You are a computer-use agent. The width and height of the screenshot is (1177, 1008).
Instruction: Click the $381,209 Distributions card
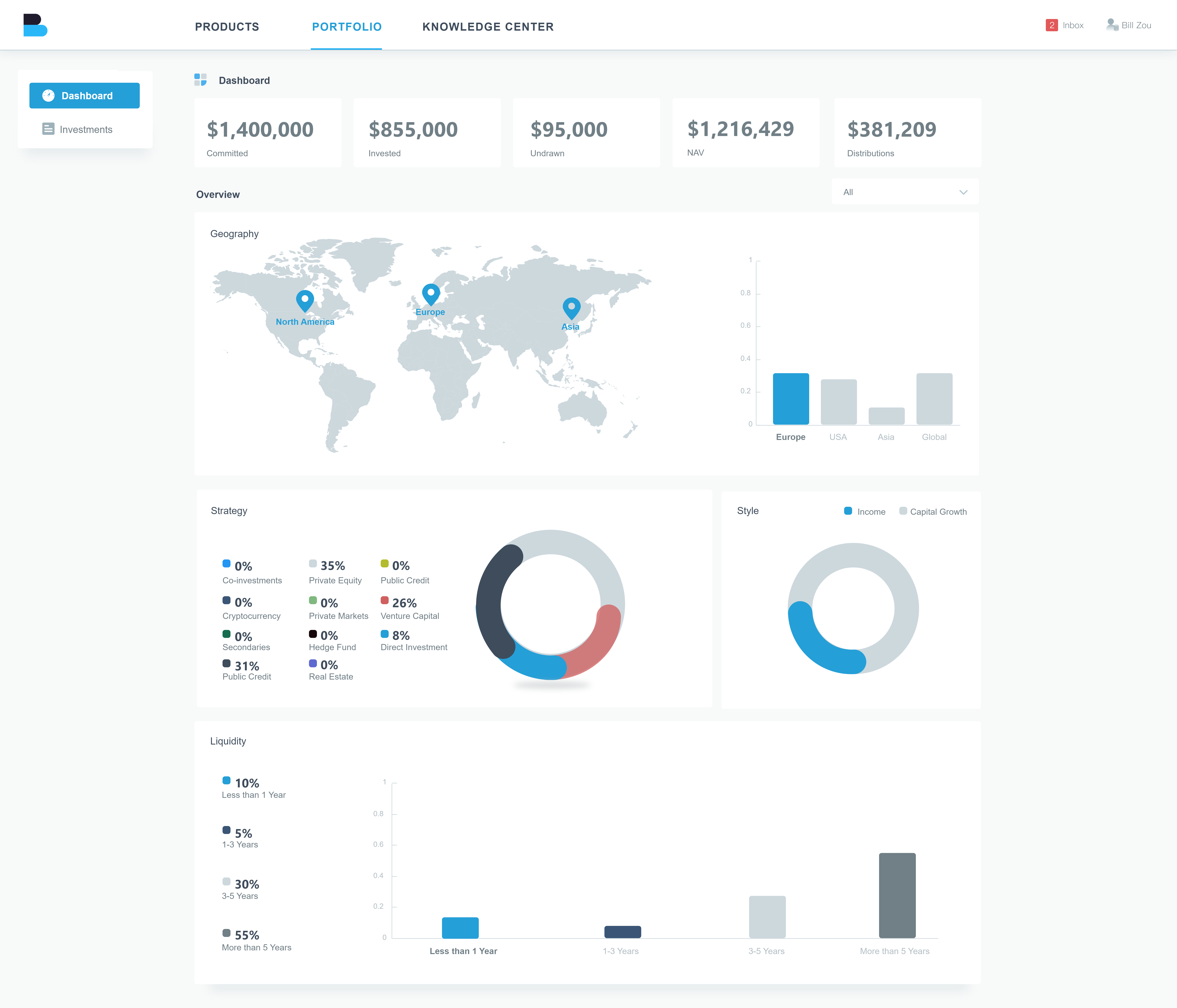click(x=908, y=133)
